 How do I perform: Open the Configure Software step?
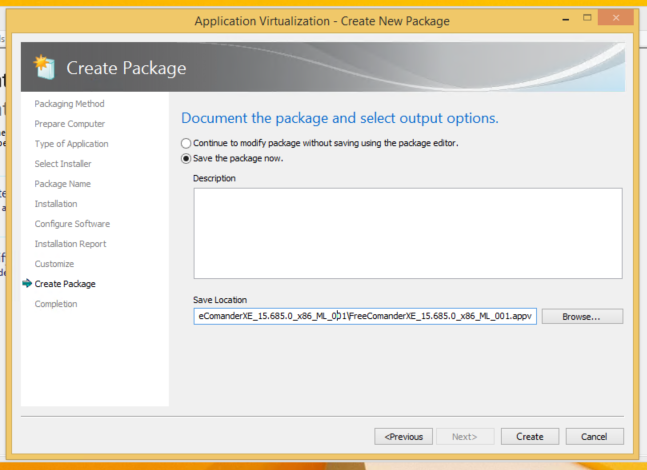[x=72, y=224]
